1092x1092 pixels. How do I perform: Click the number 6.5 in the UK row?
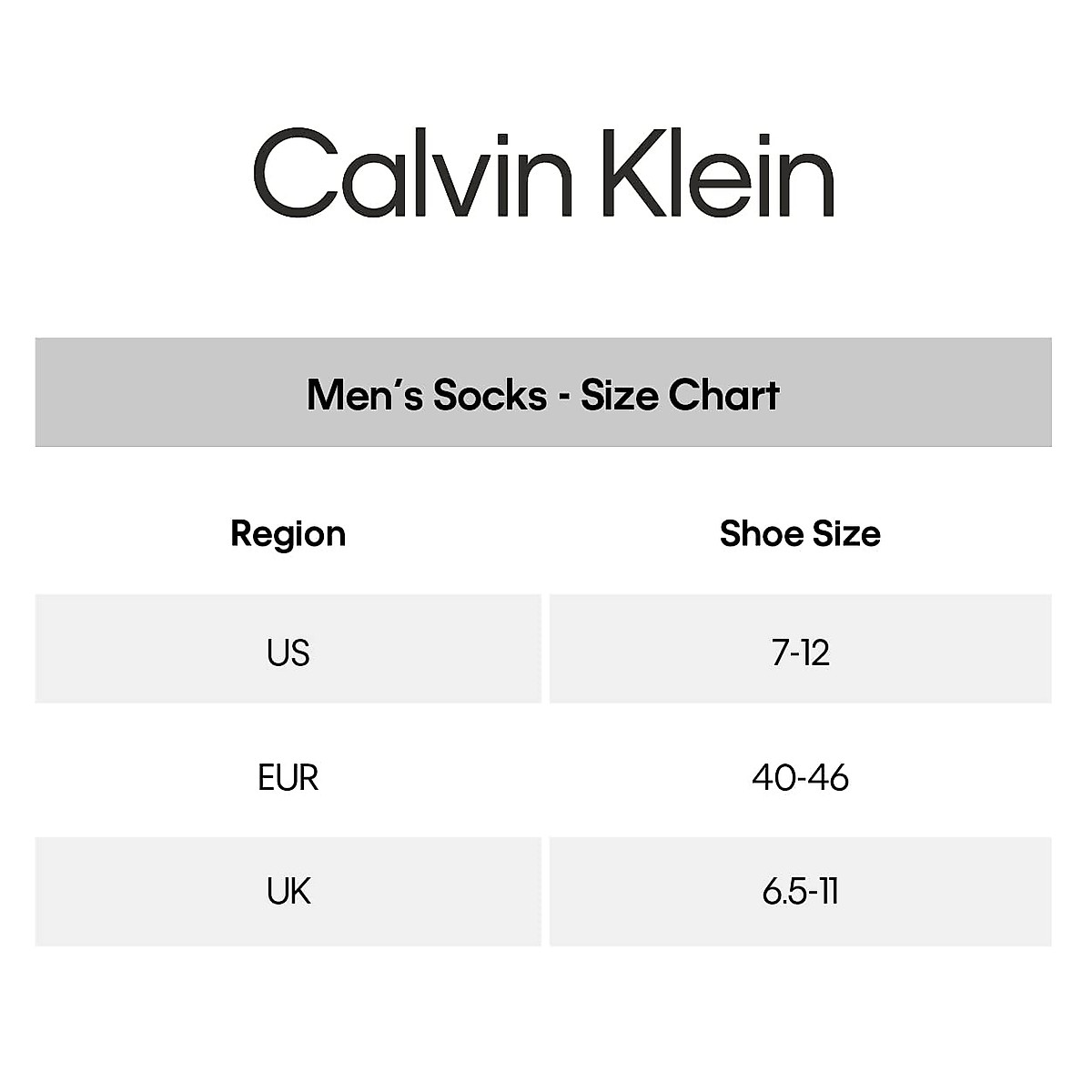[x=783, y=891]
